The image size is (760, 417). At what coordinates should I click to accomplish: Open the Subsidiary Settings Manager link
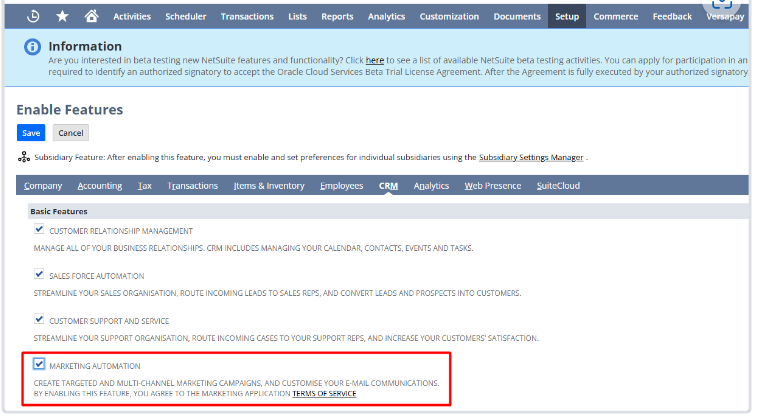(530, 158)
